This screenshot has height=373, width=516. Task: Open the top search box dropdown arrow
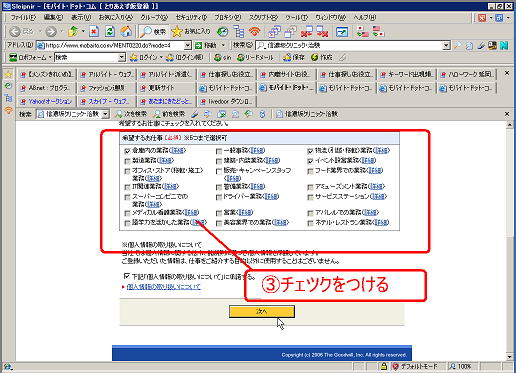446,45
